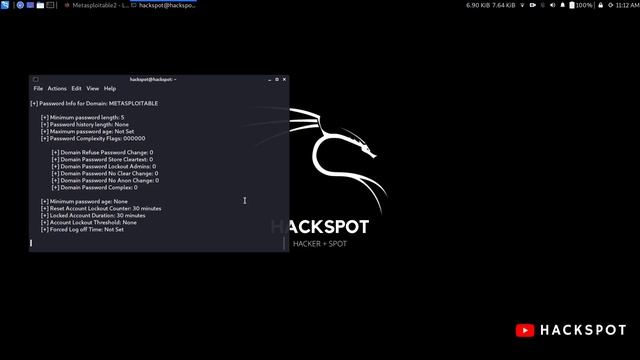Click the 'Domain Password No Anon Change: 0' line

[105, 180]
